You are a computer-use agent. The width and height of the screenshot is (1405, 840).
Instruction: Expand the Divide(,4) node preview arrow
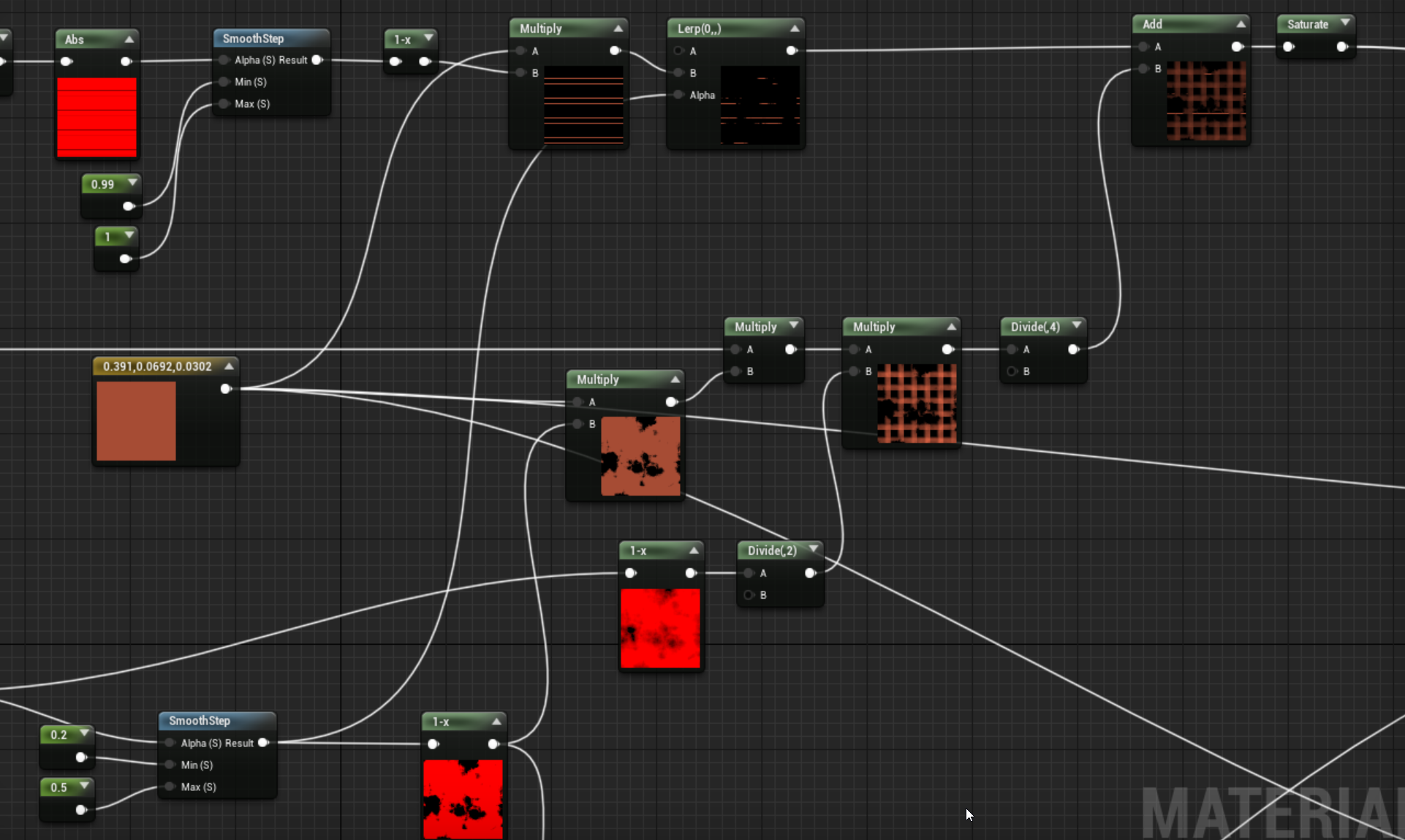click(1077, 325)
